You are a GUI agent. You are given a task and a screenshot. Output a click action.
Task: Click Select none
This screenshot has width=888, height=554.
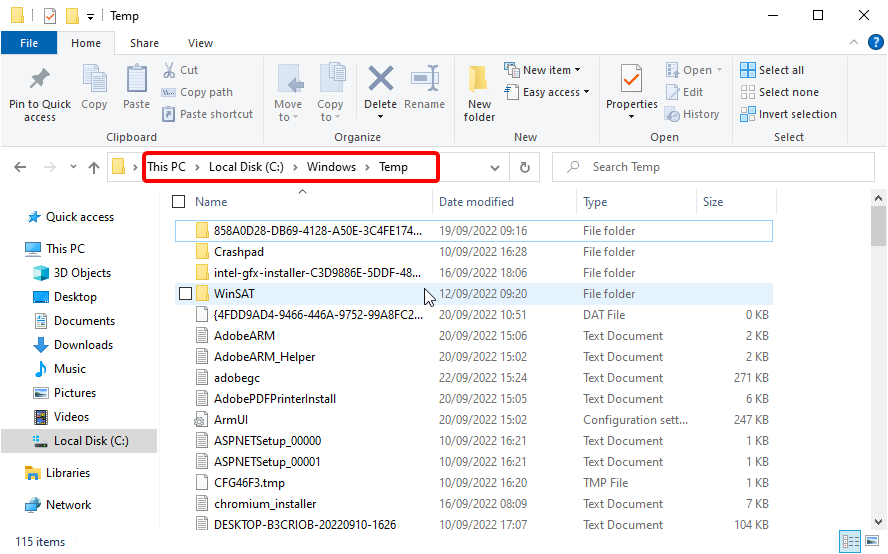[x=779, y=92]
